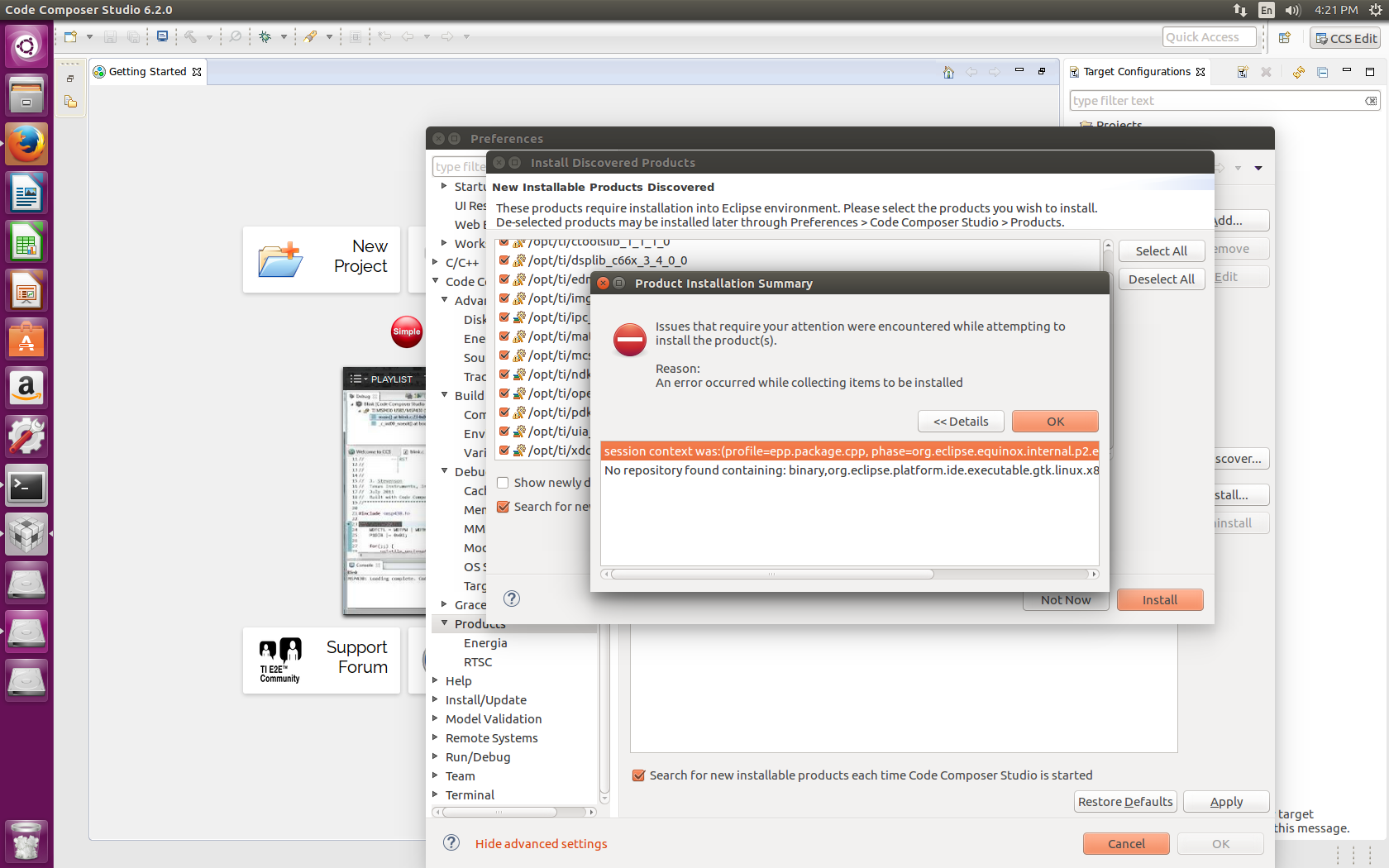Image resolution: width=1389 pixels, height=868 pixels.
Task: Toggle the /opt/ti/ndk product checkbox
Action: (504, 374)
